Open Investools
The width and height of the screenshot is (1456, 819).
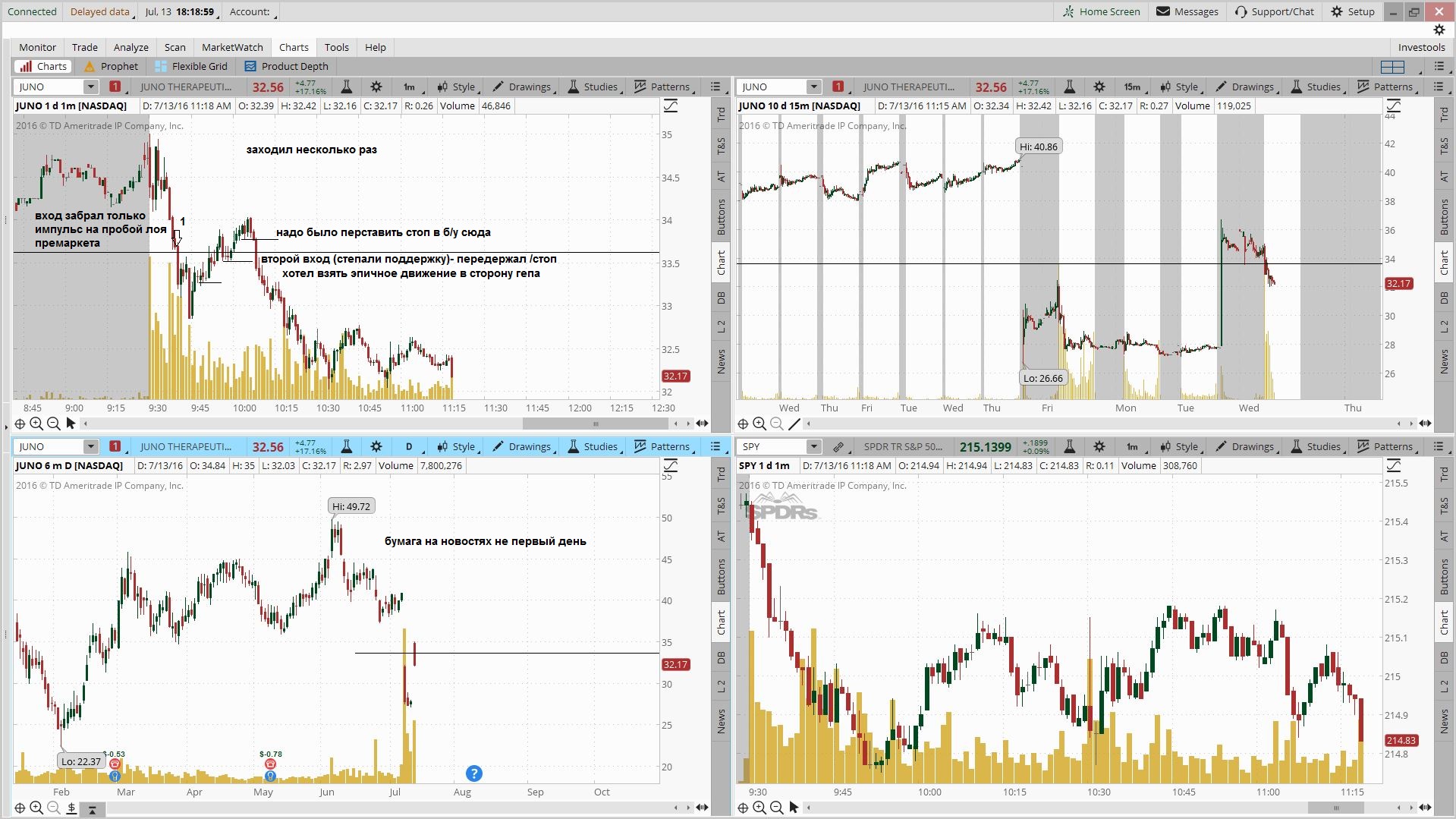pos(1421,47)
